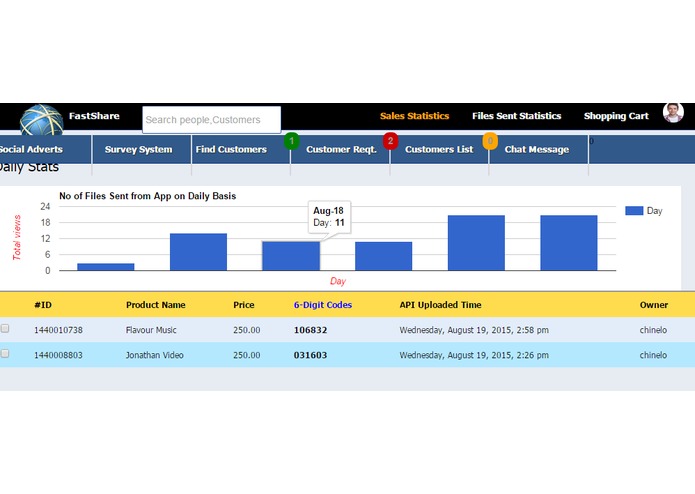Click Flavour Music product name
Image resolution: width=695 pixels, height=494 pixels.
click(x=151, y=330)
